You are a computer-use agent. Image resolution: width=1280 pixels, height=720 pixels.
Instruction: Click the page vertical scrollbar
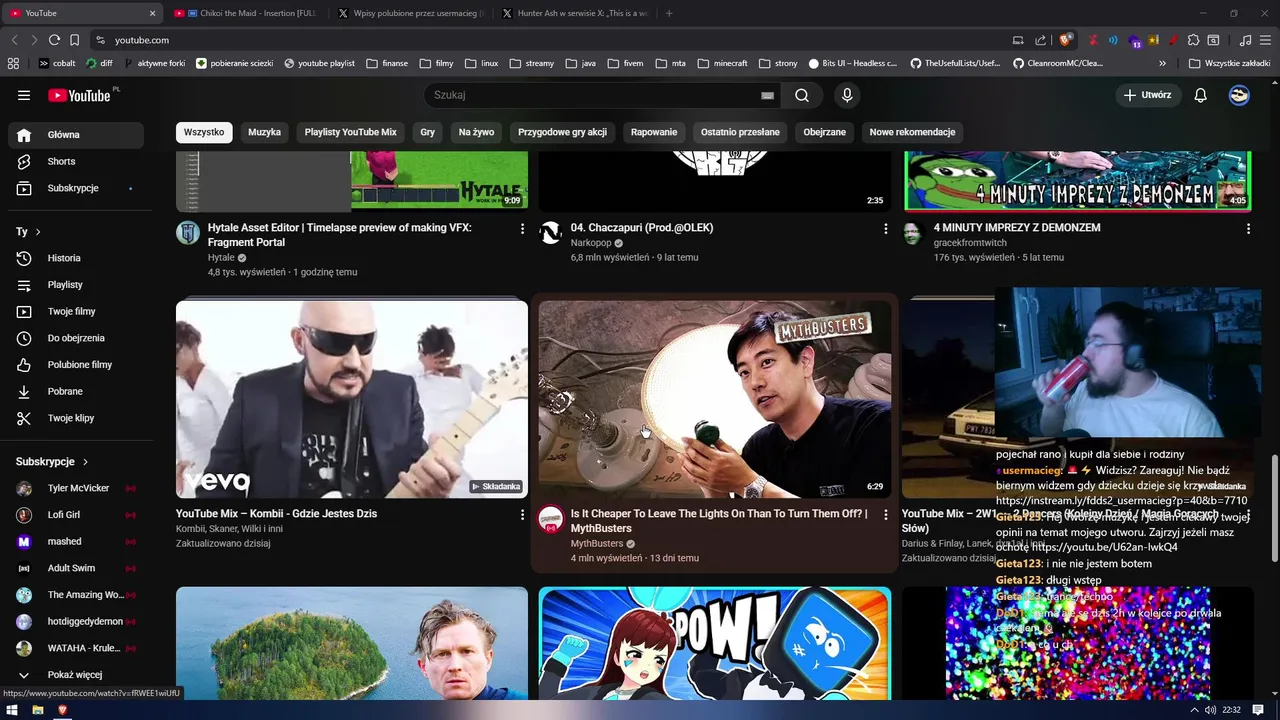(x=1274, y=508)
